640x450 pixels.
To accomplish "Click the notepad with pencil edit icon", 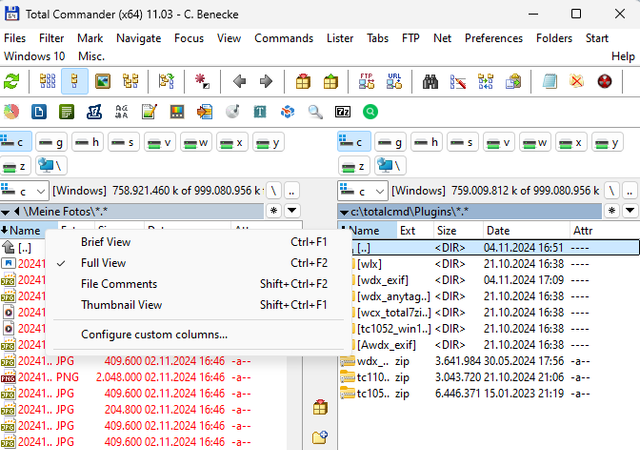I will [149, 111].
